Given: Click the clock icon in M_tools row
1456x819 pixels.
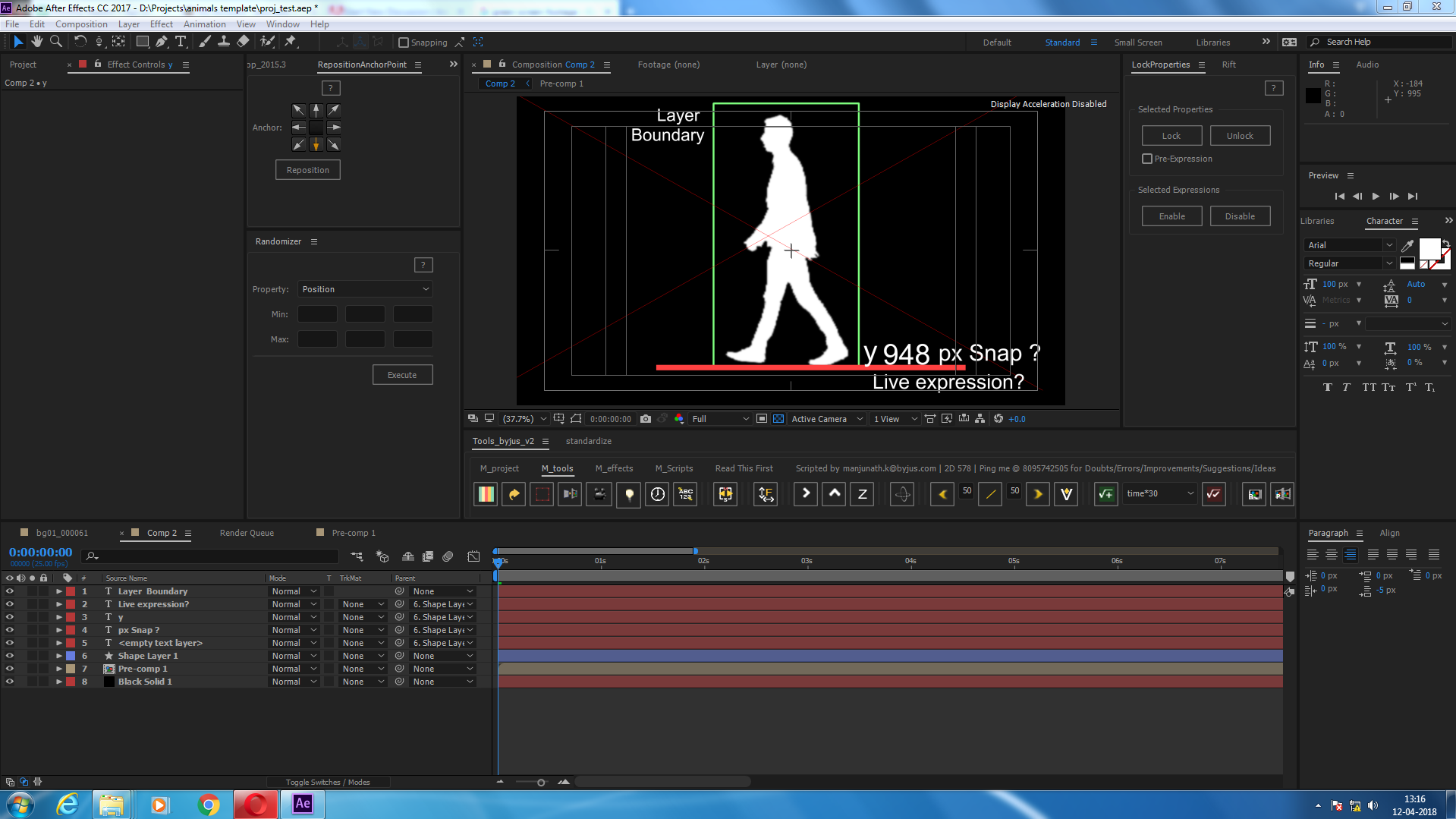Looking at the screenshot, I should click(658, 494).
